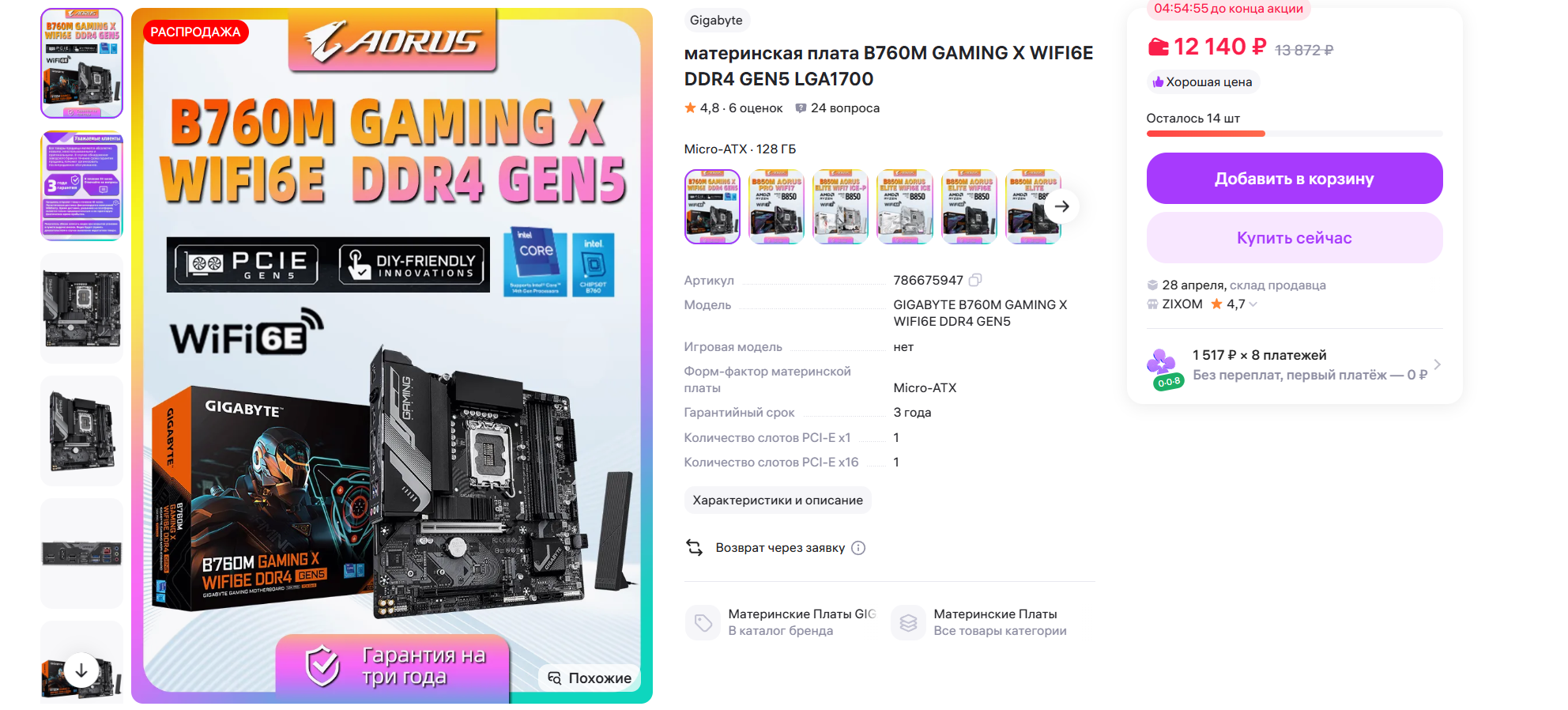Open the questions speech bubble icon
This screenshot has width=1568, height=710.
point(801,108)
